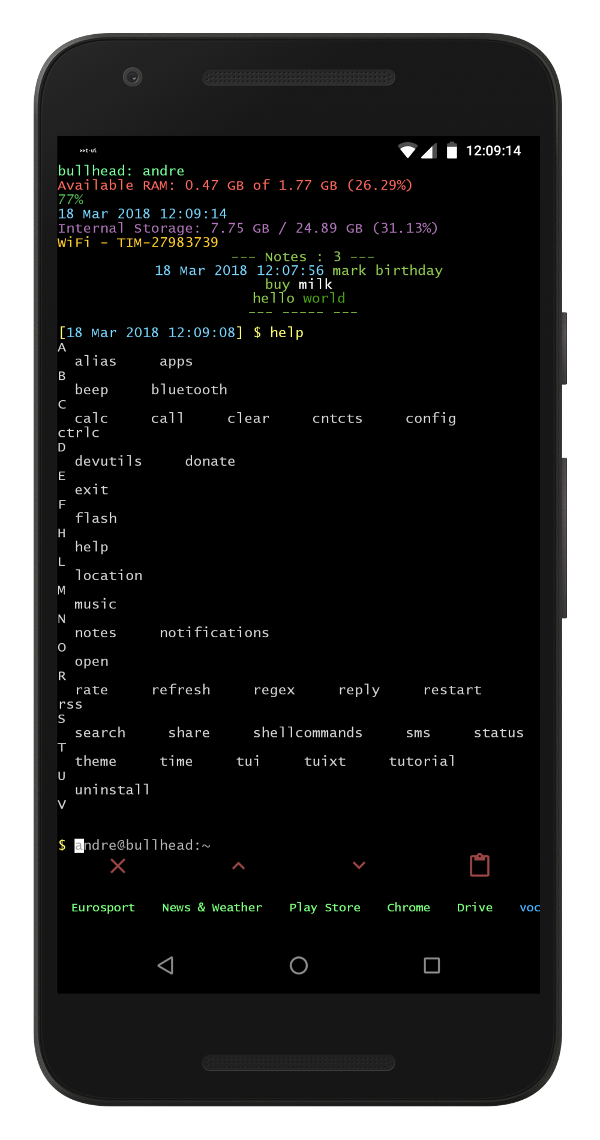Tap the red X clear-input icon
The width and height of the screenshot is (600, 1140).
[118, 865]
